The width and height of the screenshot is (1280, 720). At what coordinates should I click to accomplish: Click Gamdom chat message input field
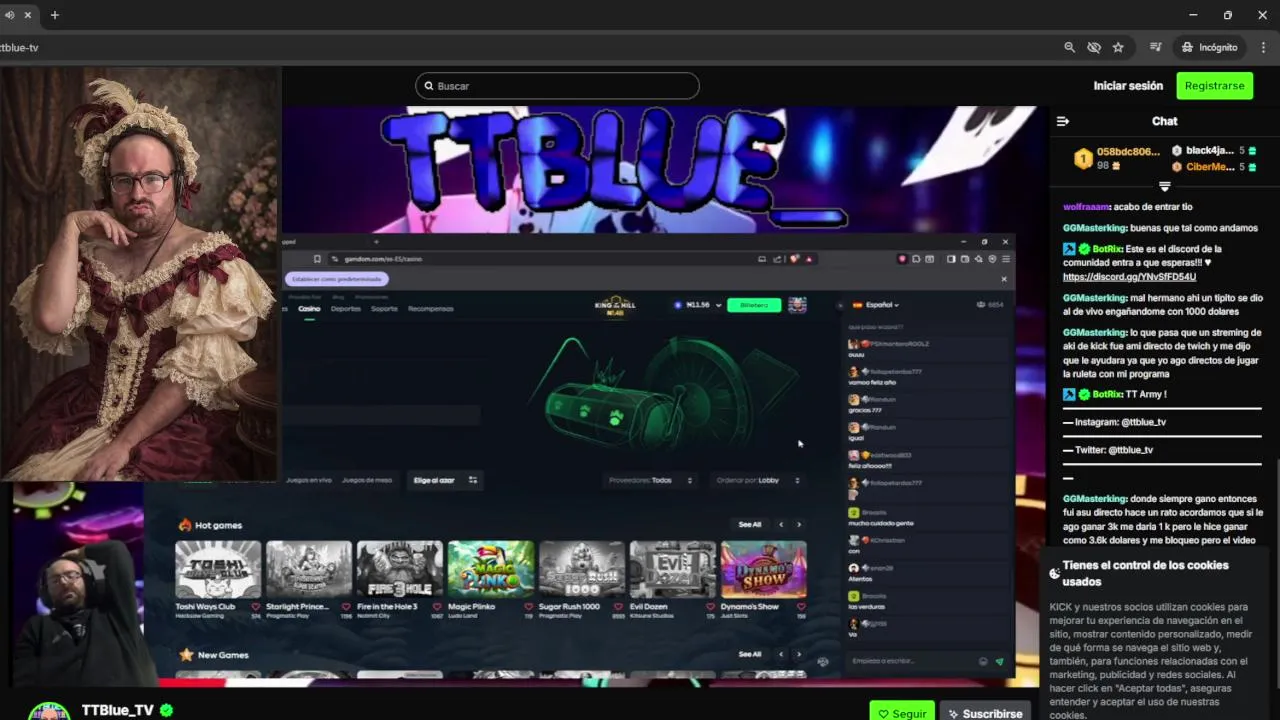pyautogui.click(x=910, y=661)
